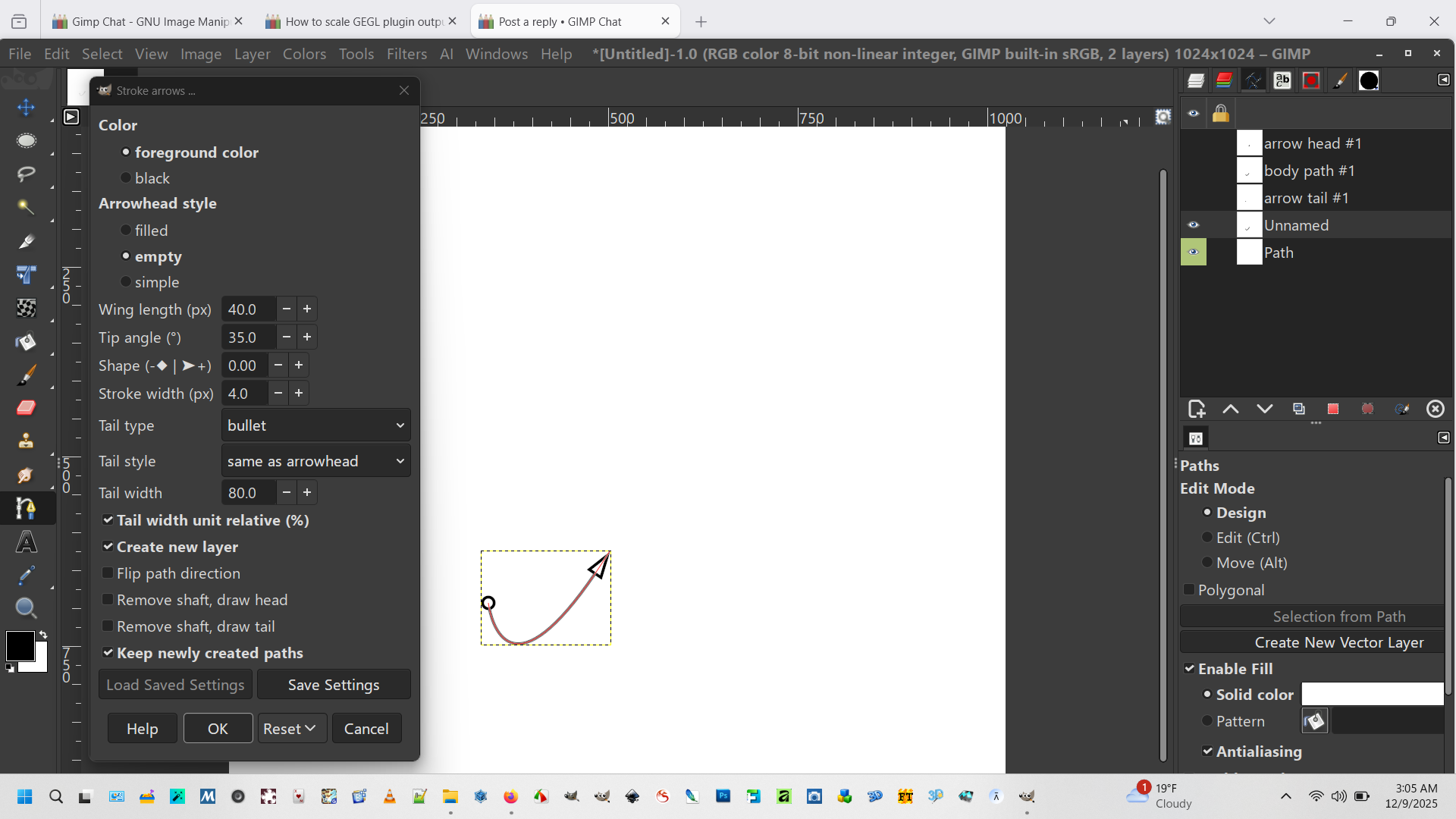Pick the Bucket Fill tool
Viewport: 1456px width, 819px height.
pos(26,341)
